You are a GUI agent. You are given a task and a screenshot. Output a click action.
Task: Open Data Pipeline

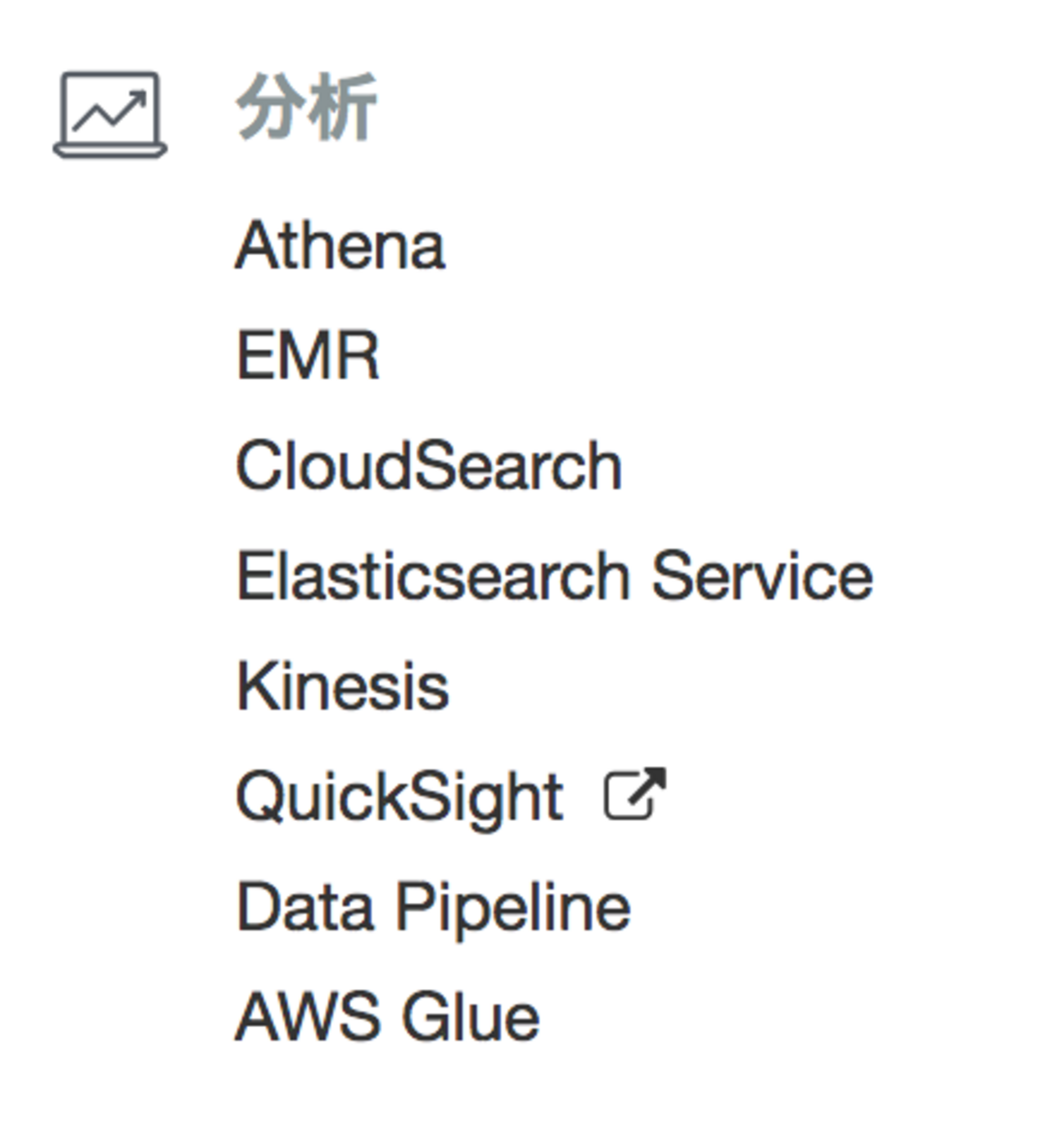pos(433,907)
